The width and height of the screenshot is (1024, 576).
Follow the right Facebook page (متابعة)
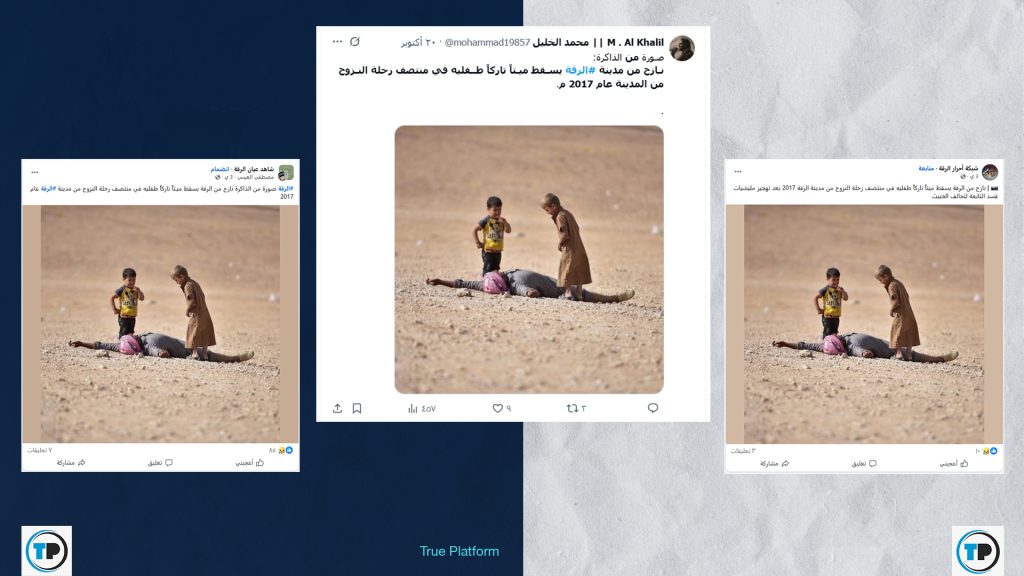point(926,168)
